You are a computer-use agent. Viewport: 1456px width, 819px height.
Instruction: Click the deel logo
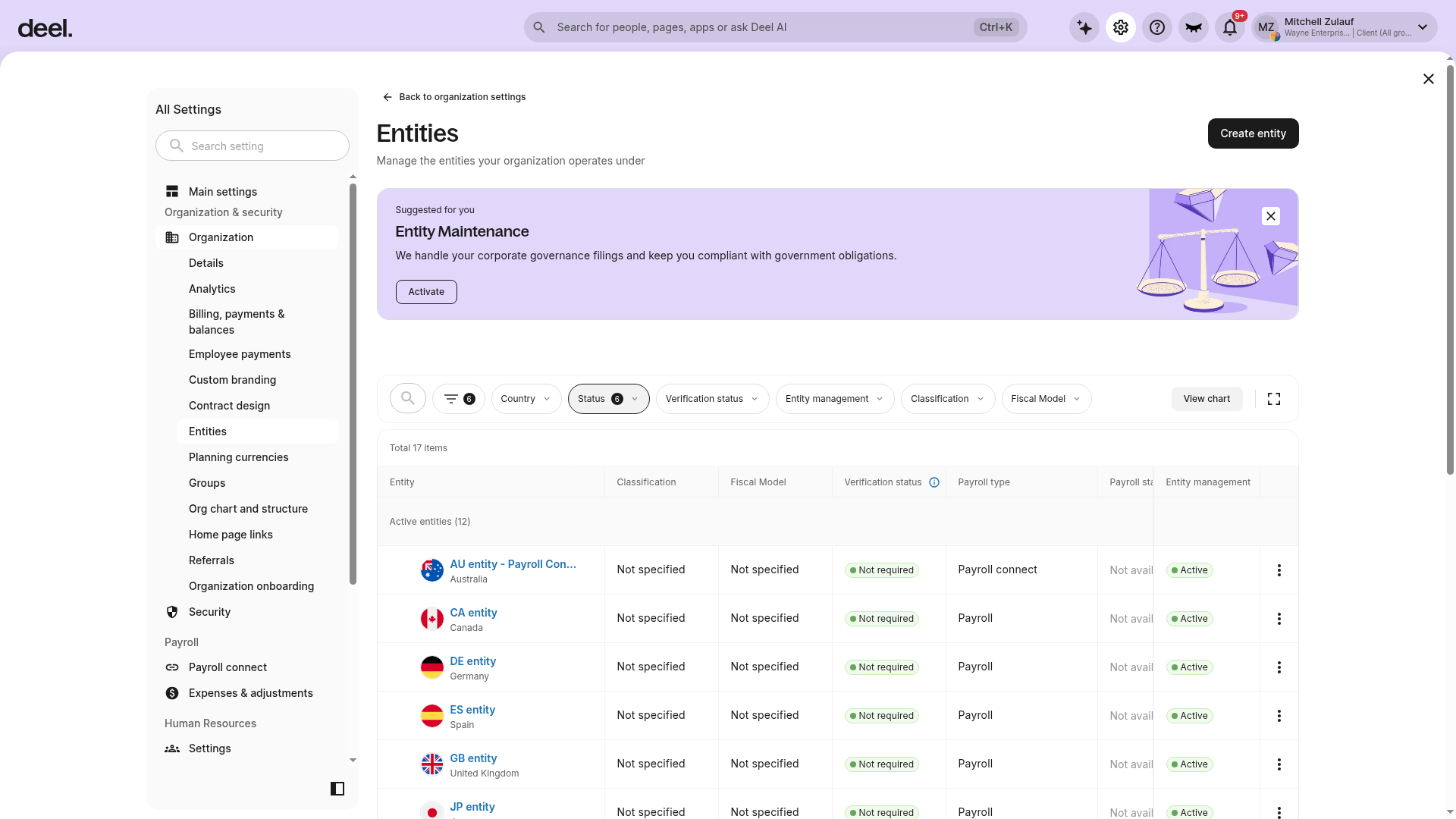[45, 29]
